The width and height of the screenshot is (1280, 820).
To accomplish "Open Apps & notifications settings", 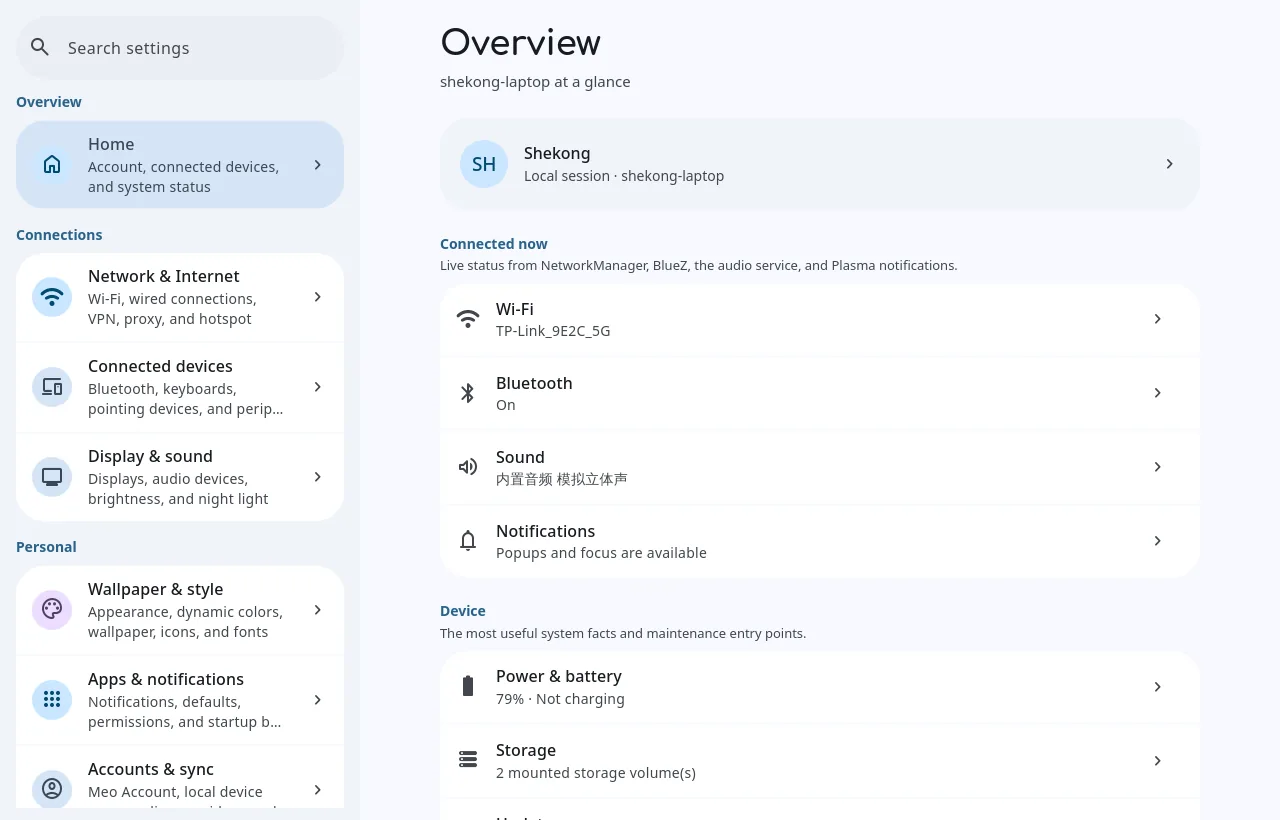I will point(180,700).
